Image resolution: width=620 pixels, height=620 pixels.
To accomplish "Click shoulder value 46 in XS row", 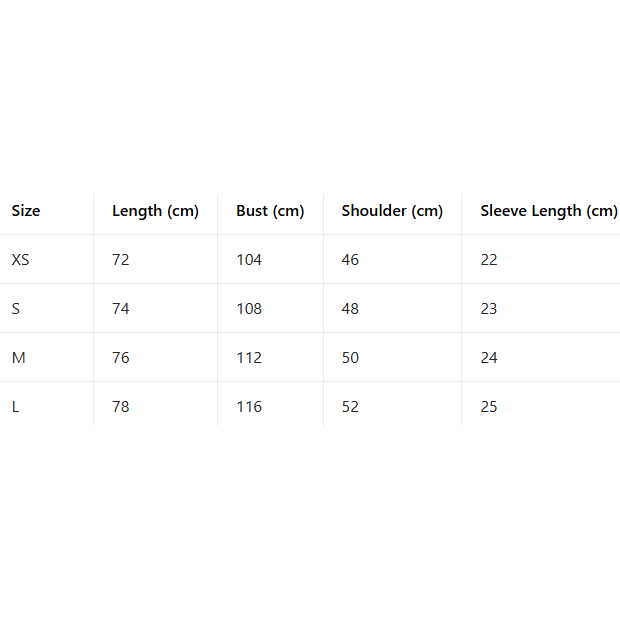I will click(350, 260).
